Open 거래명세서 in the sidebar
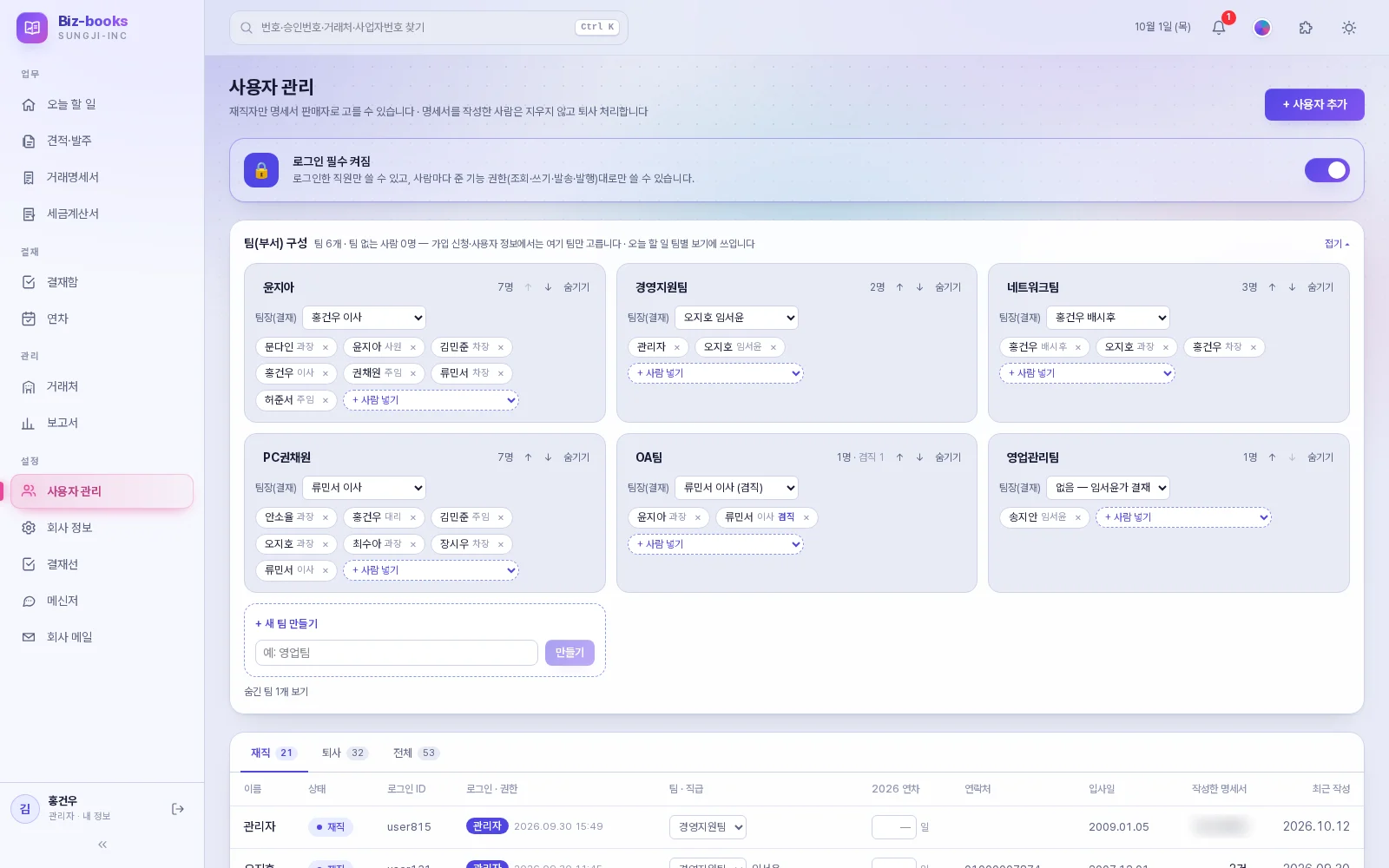 (102, 177)
